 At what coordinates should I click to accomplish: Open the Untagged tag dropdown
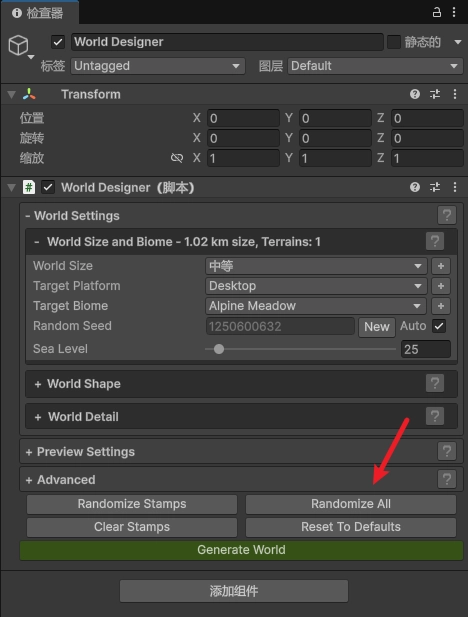tap(158, 66)
